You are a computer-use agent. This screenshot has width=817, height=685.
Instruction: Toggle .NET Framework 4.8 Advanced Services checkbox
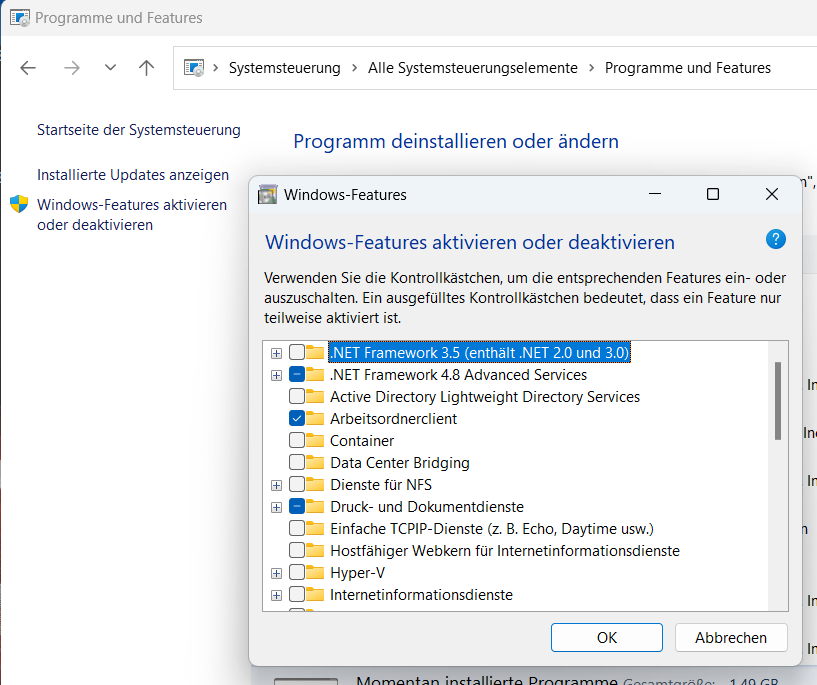pos(297,375)
